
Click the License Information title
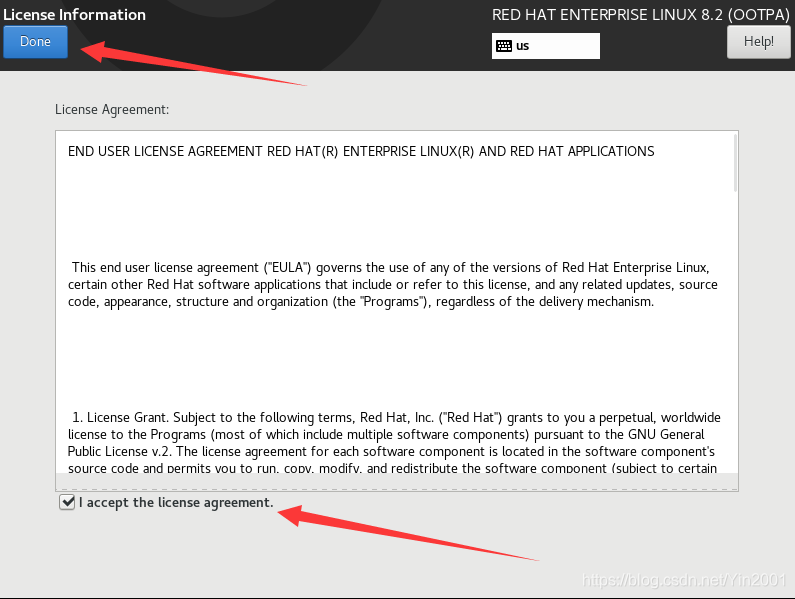coord(75,15)
